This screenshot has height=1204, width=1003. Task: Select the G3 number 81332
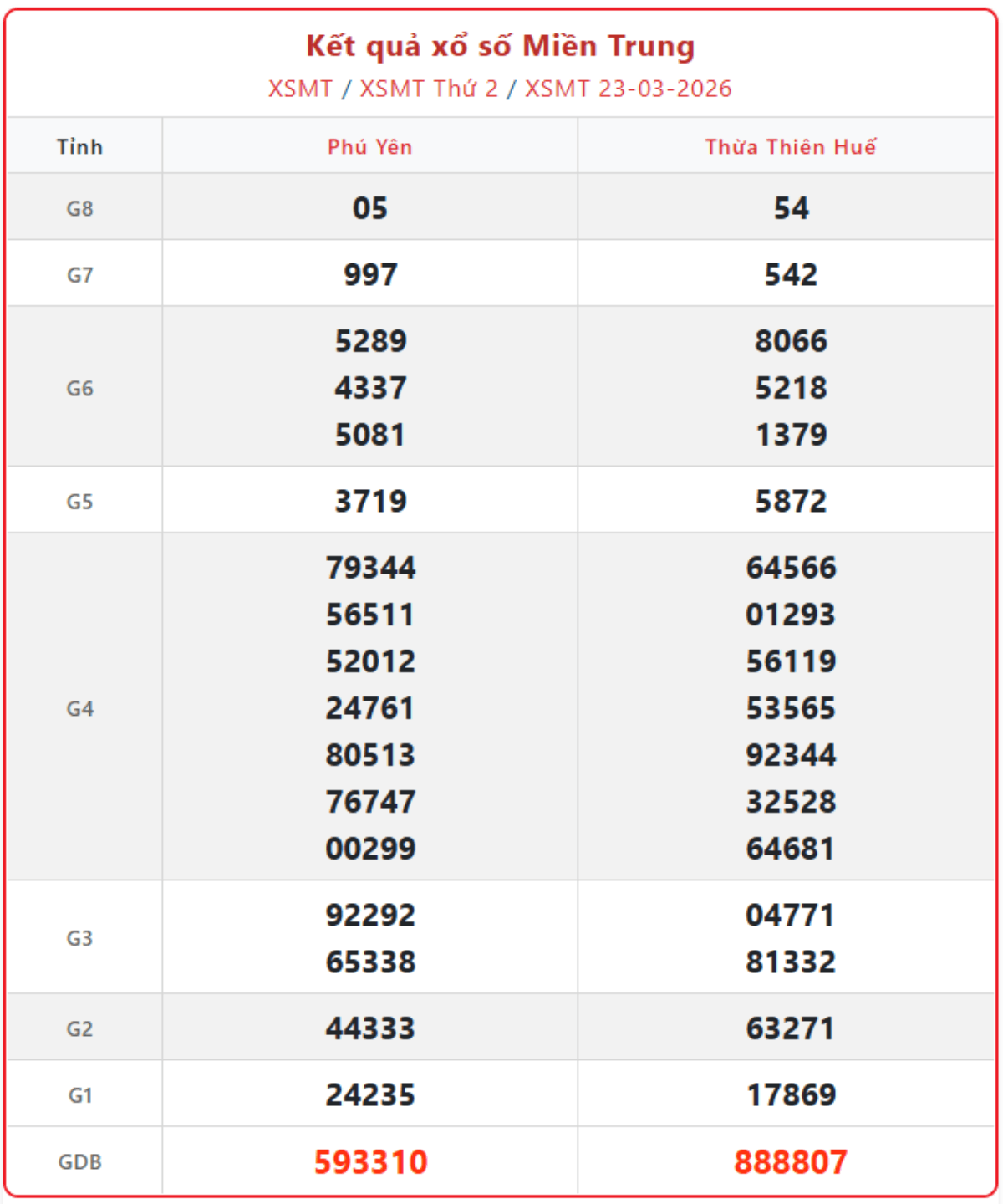coord(790,962)
